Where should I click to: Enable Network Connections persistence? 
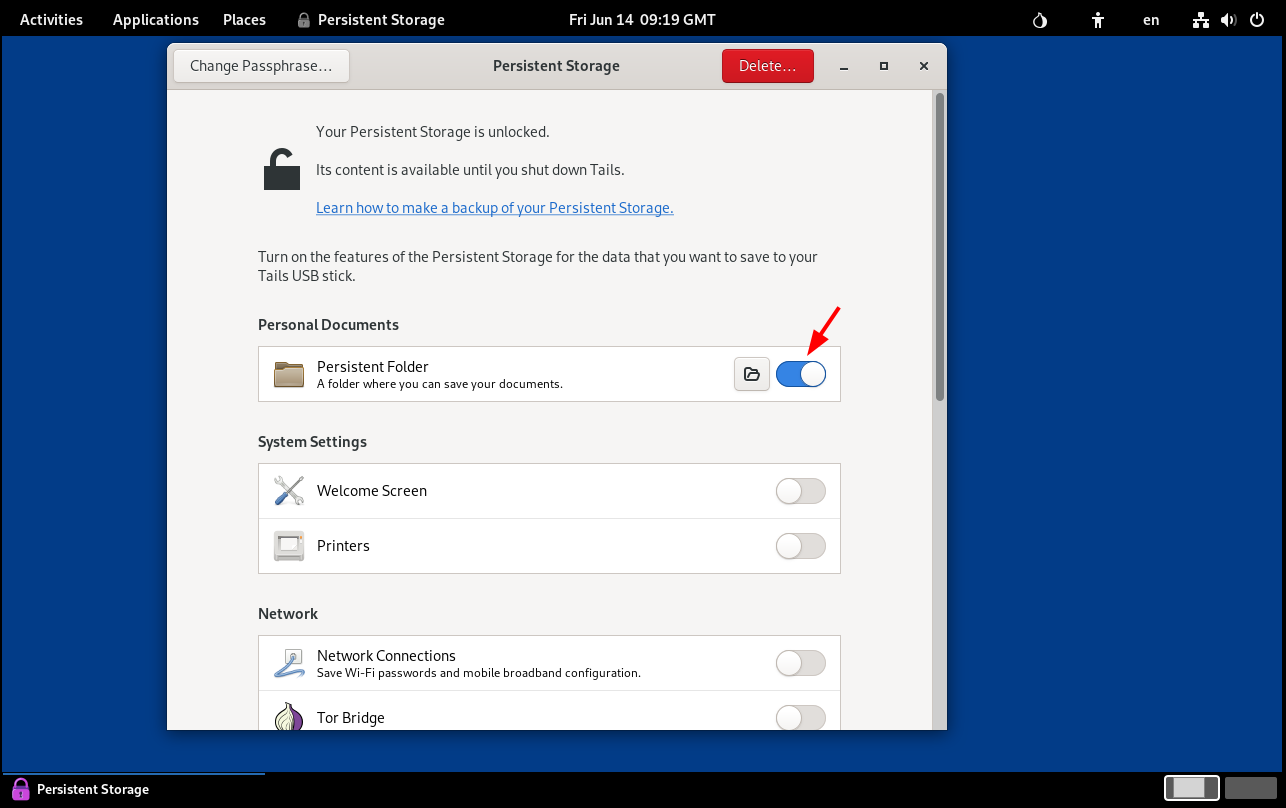coord(800,663)
